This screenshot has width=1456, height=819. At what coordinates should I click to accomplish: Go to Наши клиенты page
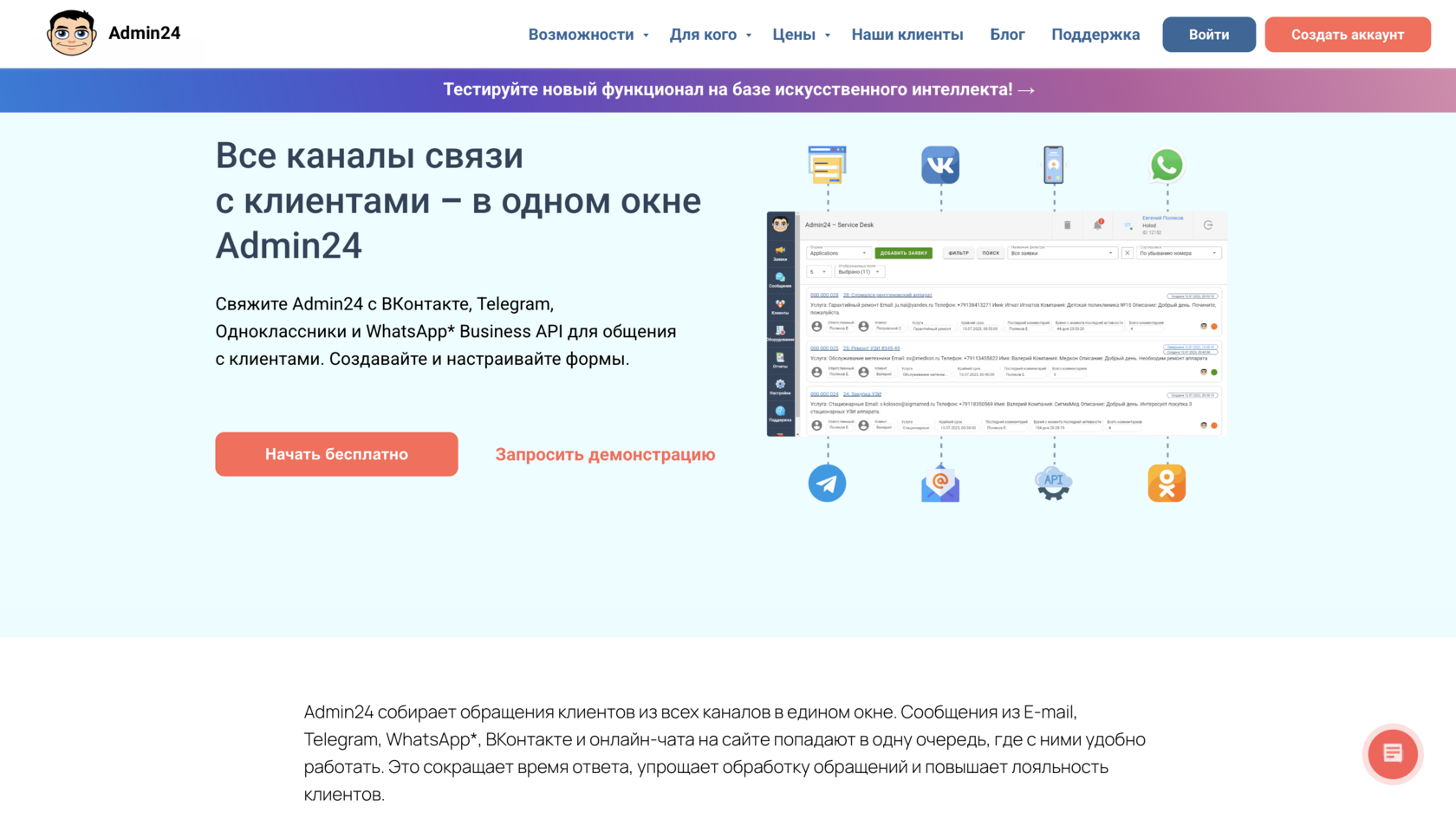(907, 35)
